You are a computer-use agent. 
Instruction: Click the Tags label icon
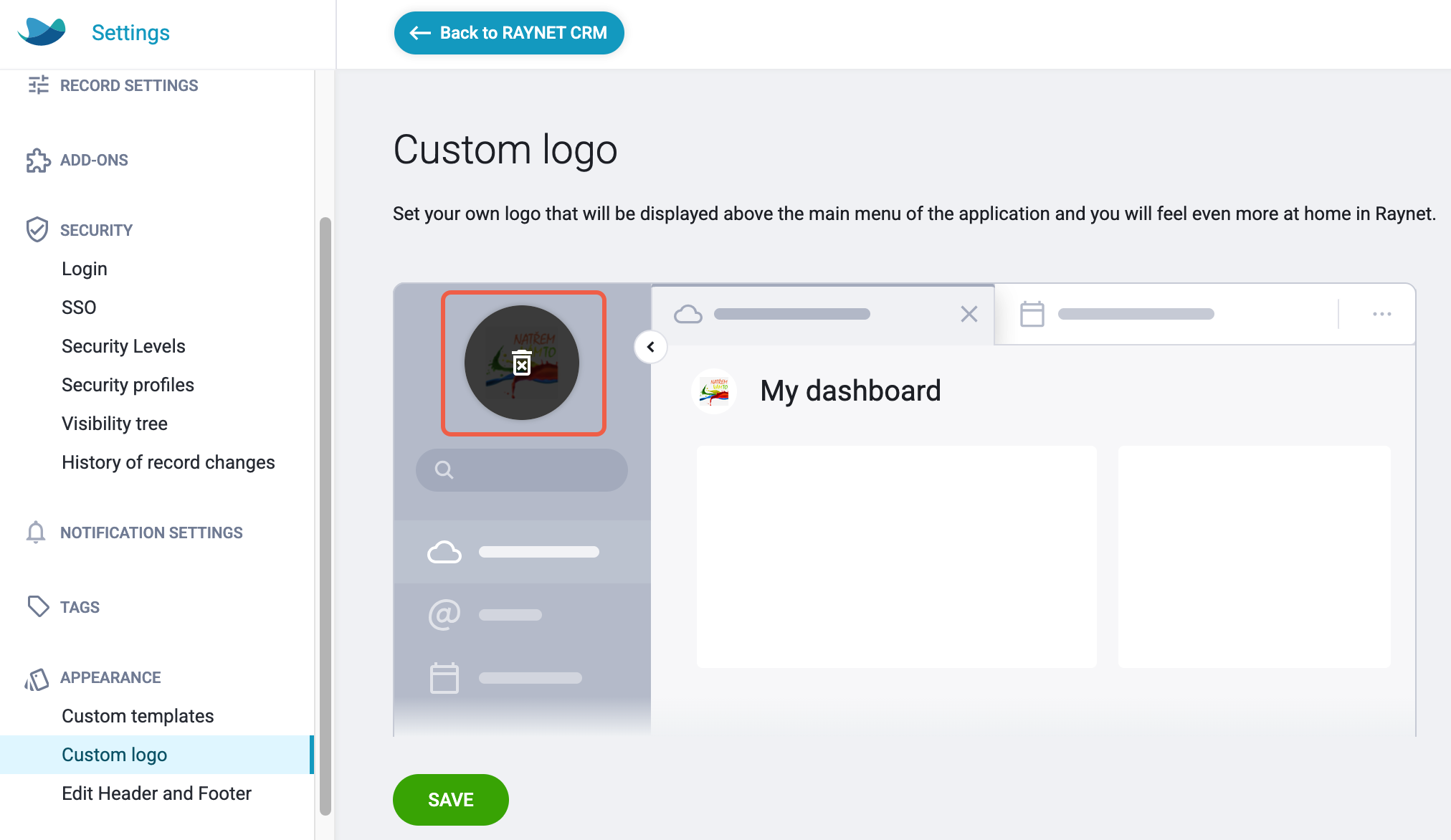tap(38, 606)
